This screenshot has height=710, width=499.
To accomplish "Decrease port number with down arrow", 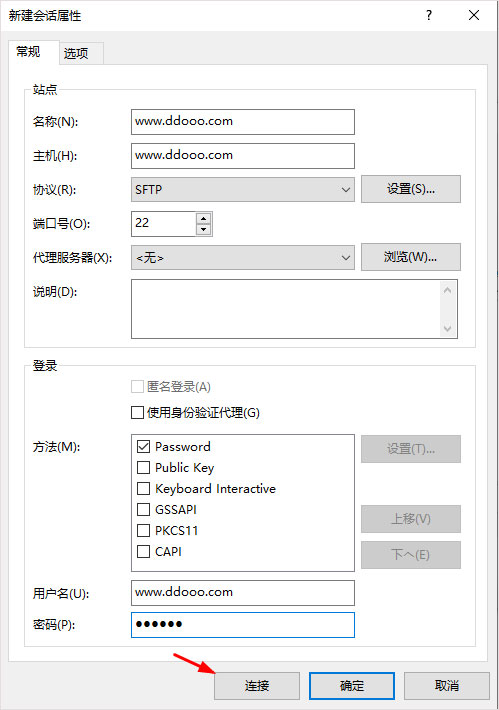I will coord(203,229).
